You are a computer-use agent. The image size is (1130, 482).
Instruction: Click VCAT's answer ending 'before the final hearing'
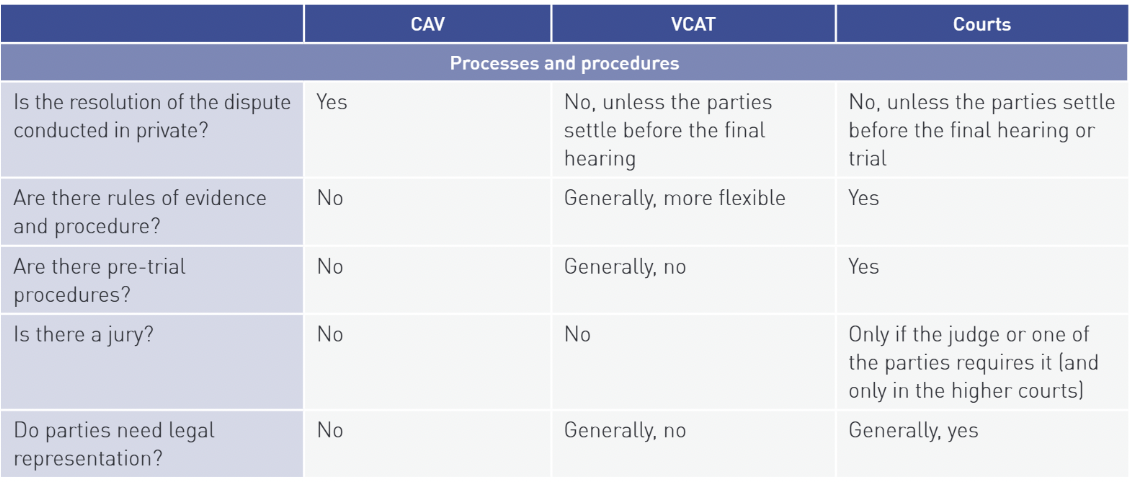tap(667, 130)
